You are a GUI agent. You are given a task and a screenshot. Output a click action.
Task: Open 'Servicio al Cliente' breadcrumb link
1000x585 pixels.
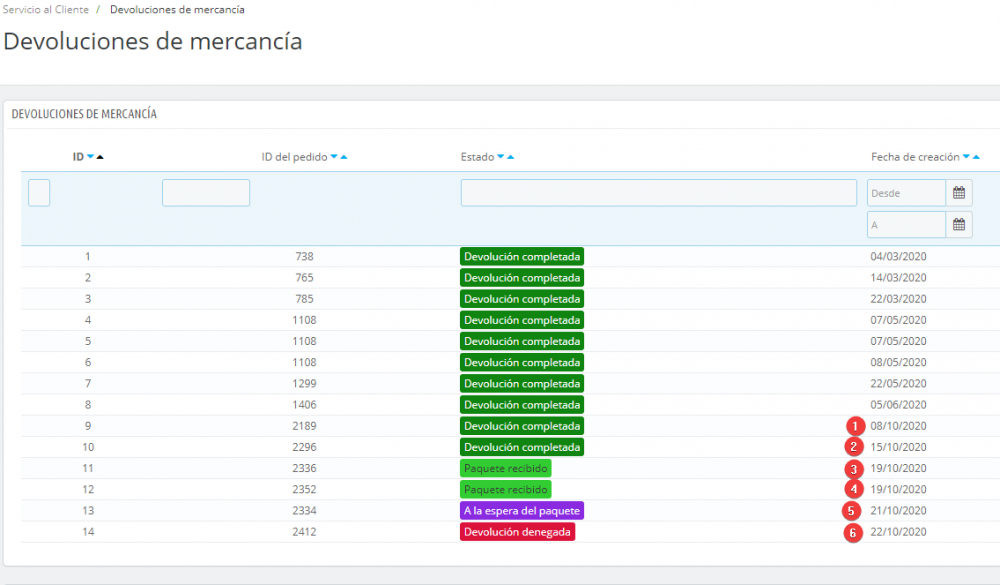tap(46, 10)
